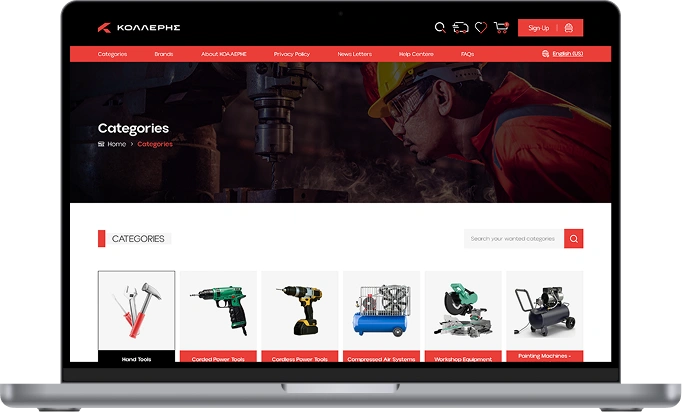Open the Privacy Policy link
The height and width of the screenshot is (412, 682).
pos(291,54)
